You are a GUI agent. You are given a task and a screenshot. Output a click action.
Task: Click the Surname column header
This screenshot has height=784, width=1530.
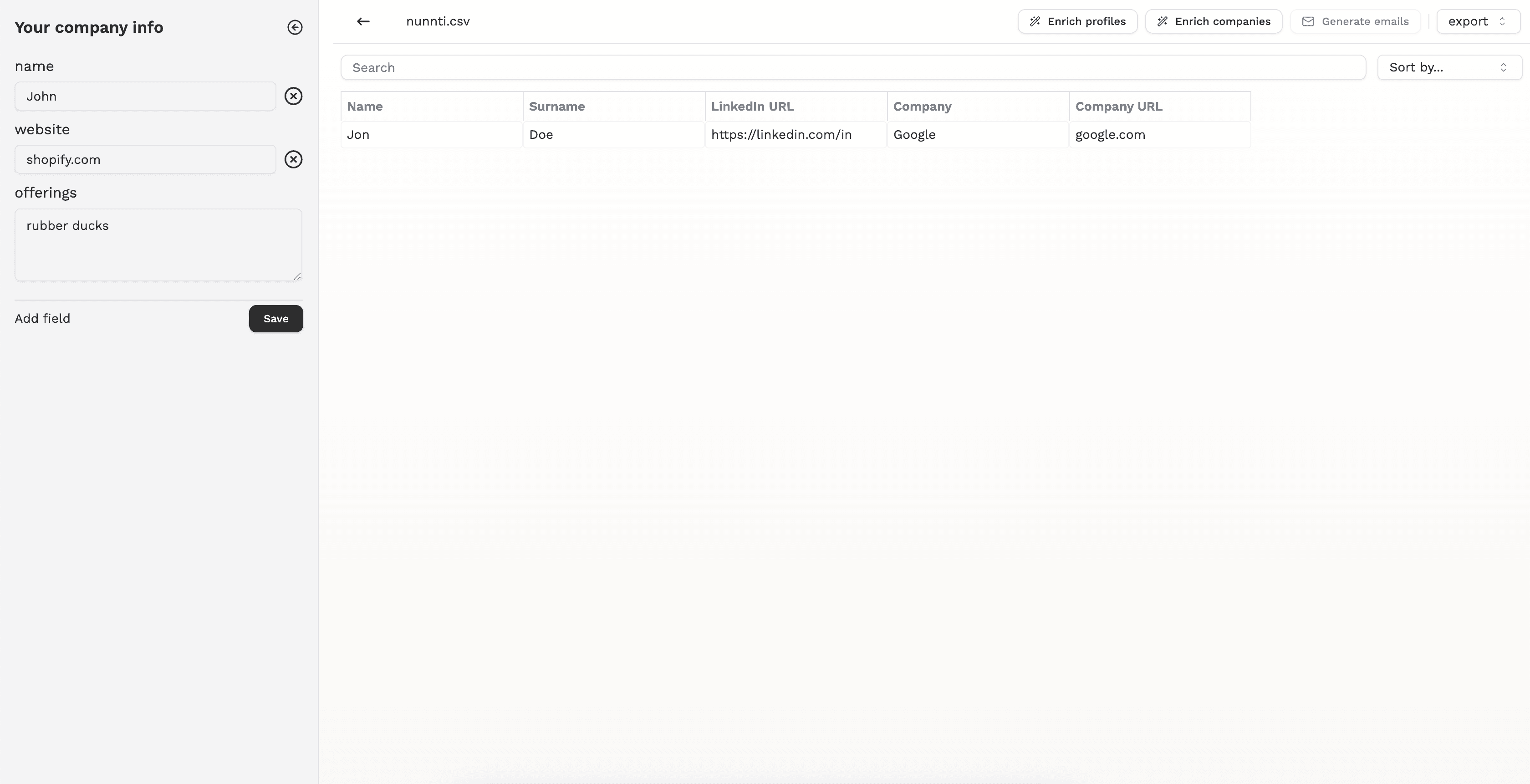(x=614, y=107)
